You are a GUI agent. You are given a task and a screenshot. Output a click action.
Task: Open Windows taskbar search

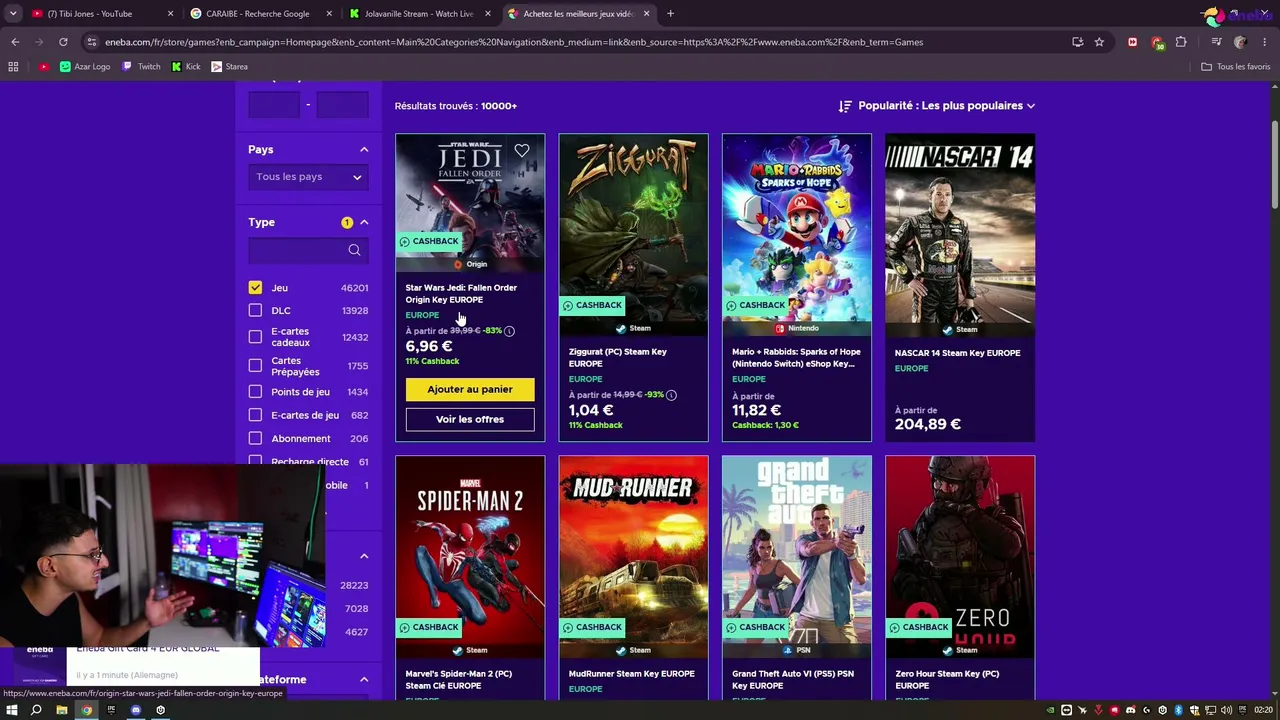[36, 710]
